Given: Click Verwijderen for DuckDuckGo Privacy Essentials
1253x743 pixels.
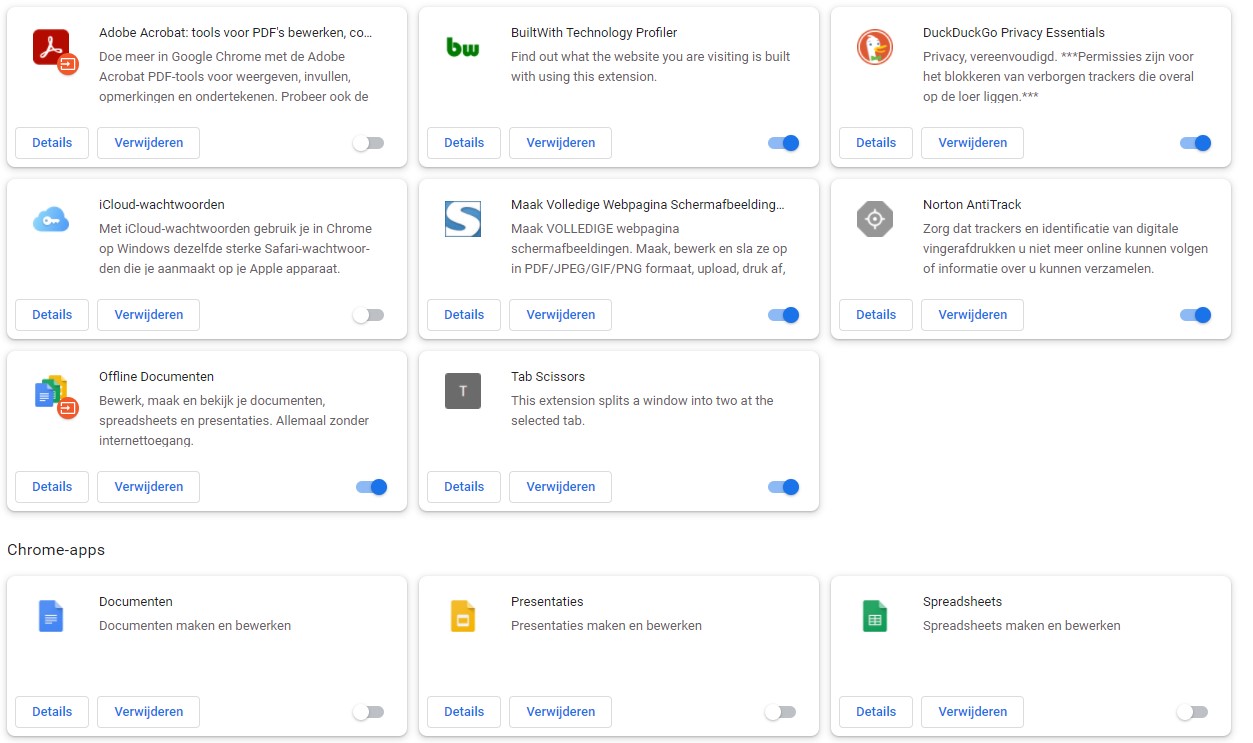Looking at the screenshot, I should pyautogui.click(x=972, y=143).
